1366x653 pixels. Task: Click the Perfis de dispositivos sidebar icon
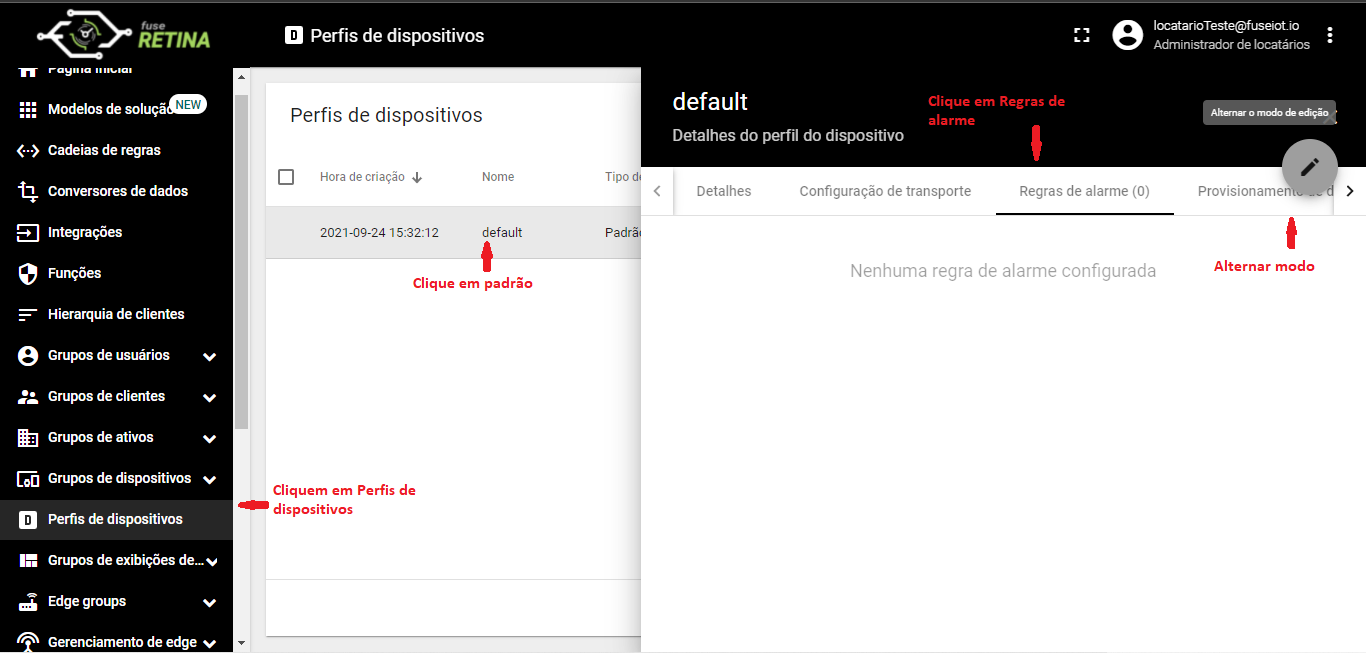click(x=28, y=519)
